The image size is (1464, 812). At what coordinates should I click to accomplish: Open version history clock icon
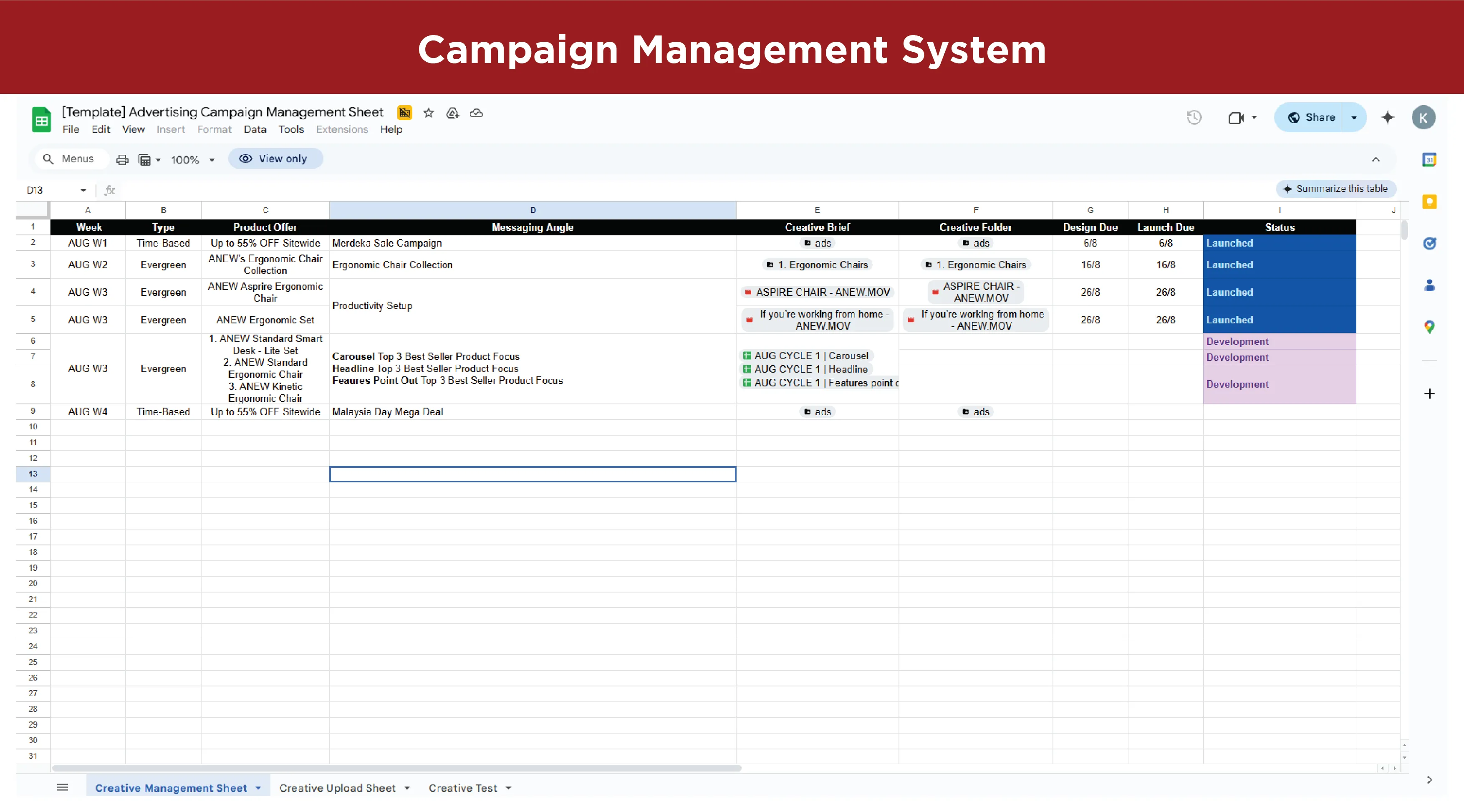click(x=1194, y=118)
